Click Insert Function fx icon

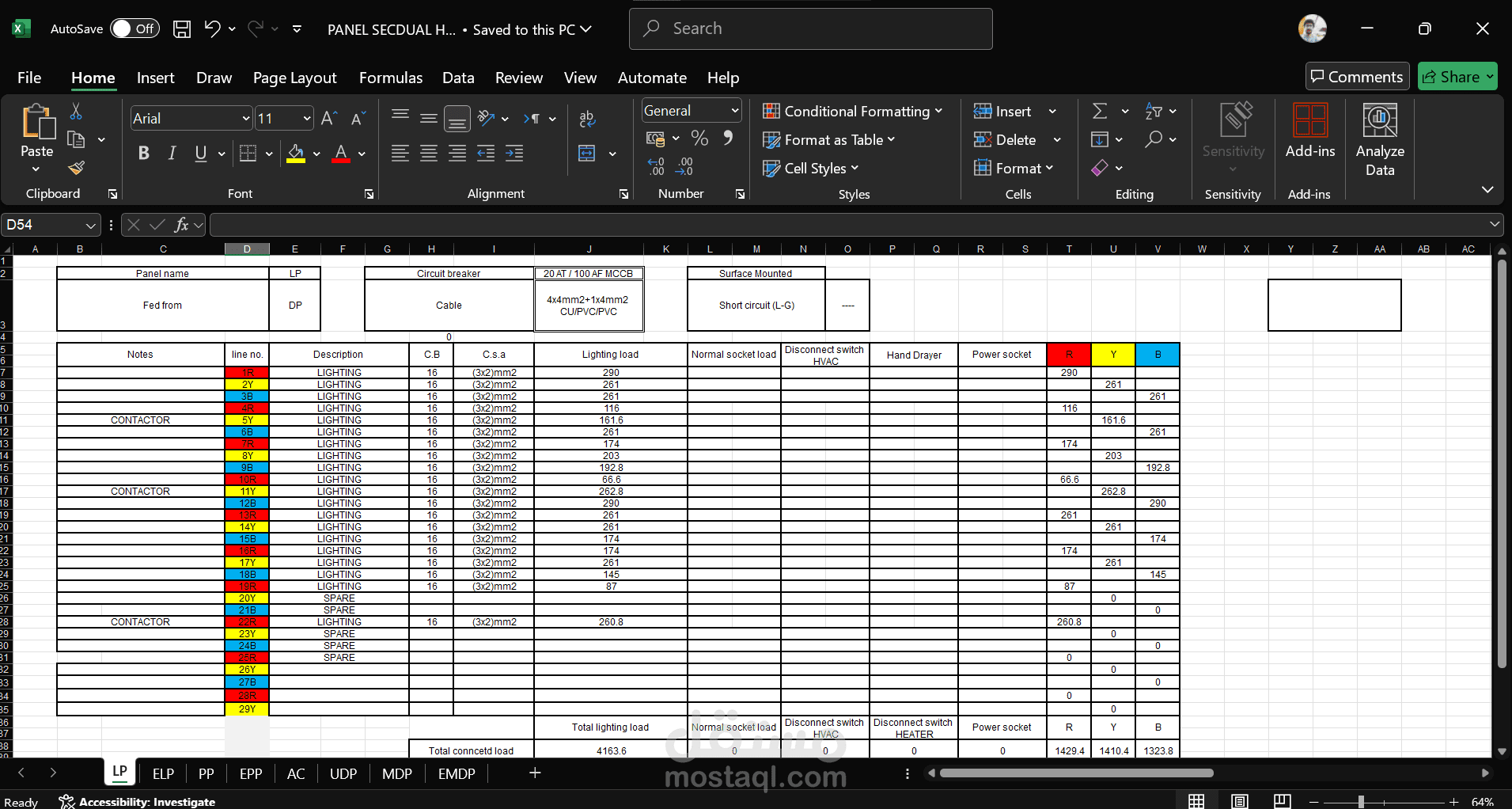[x=181, y=225]
